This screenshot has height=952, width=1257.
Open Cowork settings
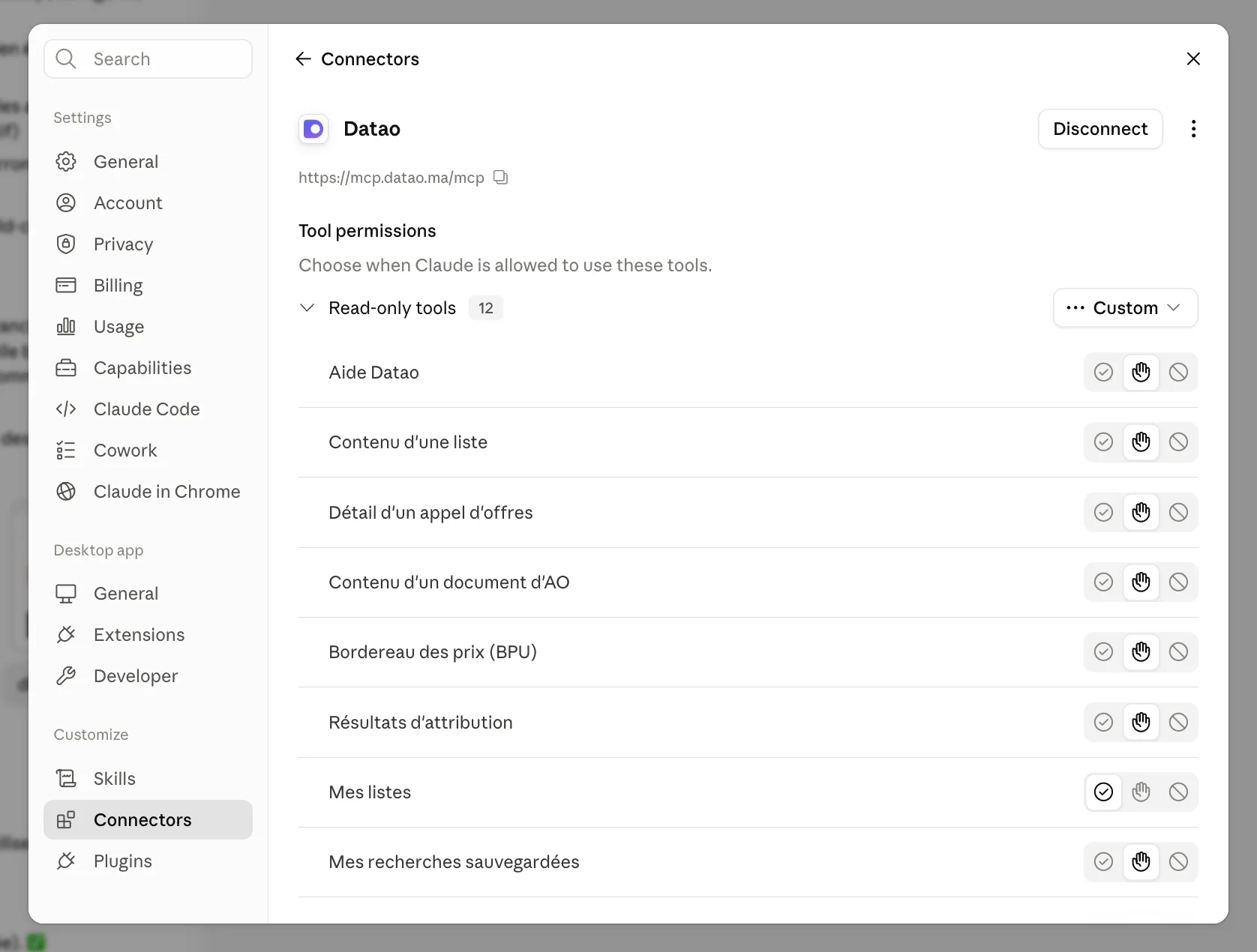(148, 451)
